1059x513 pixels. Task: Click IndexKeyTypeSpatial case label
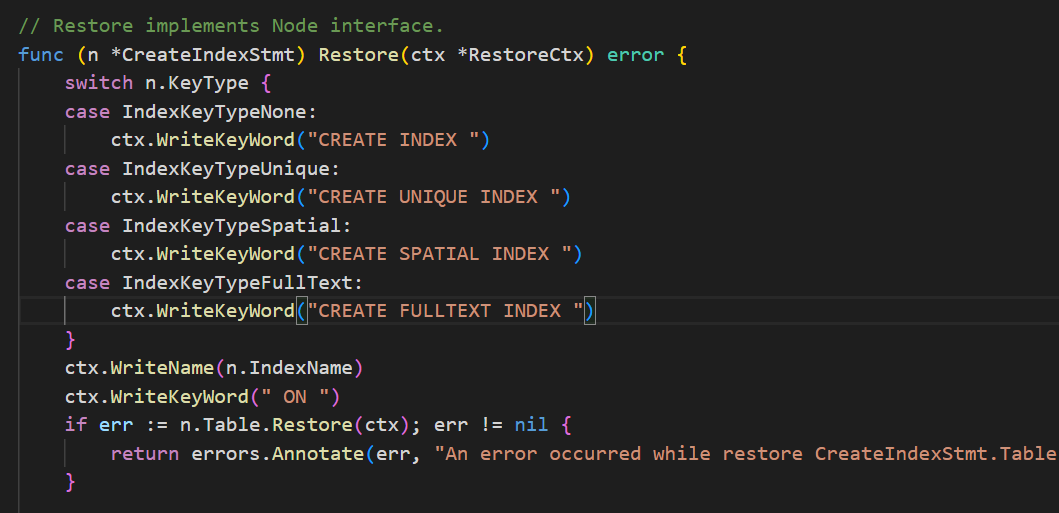coord(236,226)
